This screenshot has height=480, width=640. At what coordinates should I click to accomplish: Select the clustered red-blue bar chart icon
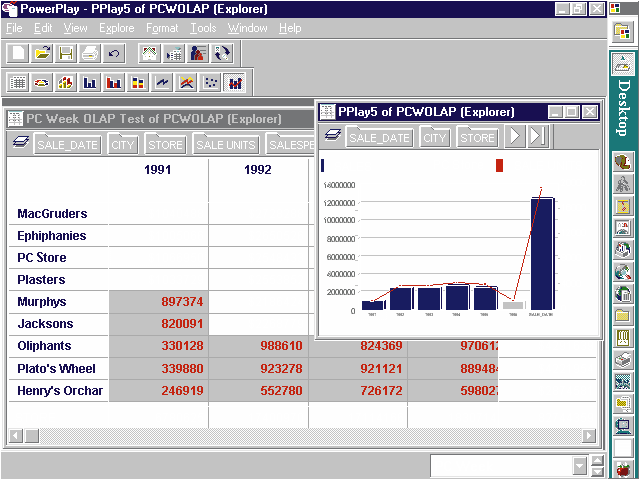coord(114,83)
